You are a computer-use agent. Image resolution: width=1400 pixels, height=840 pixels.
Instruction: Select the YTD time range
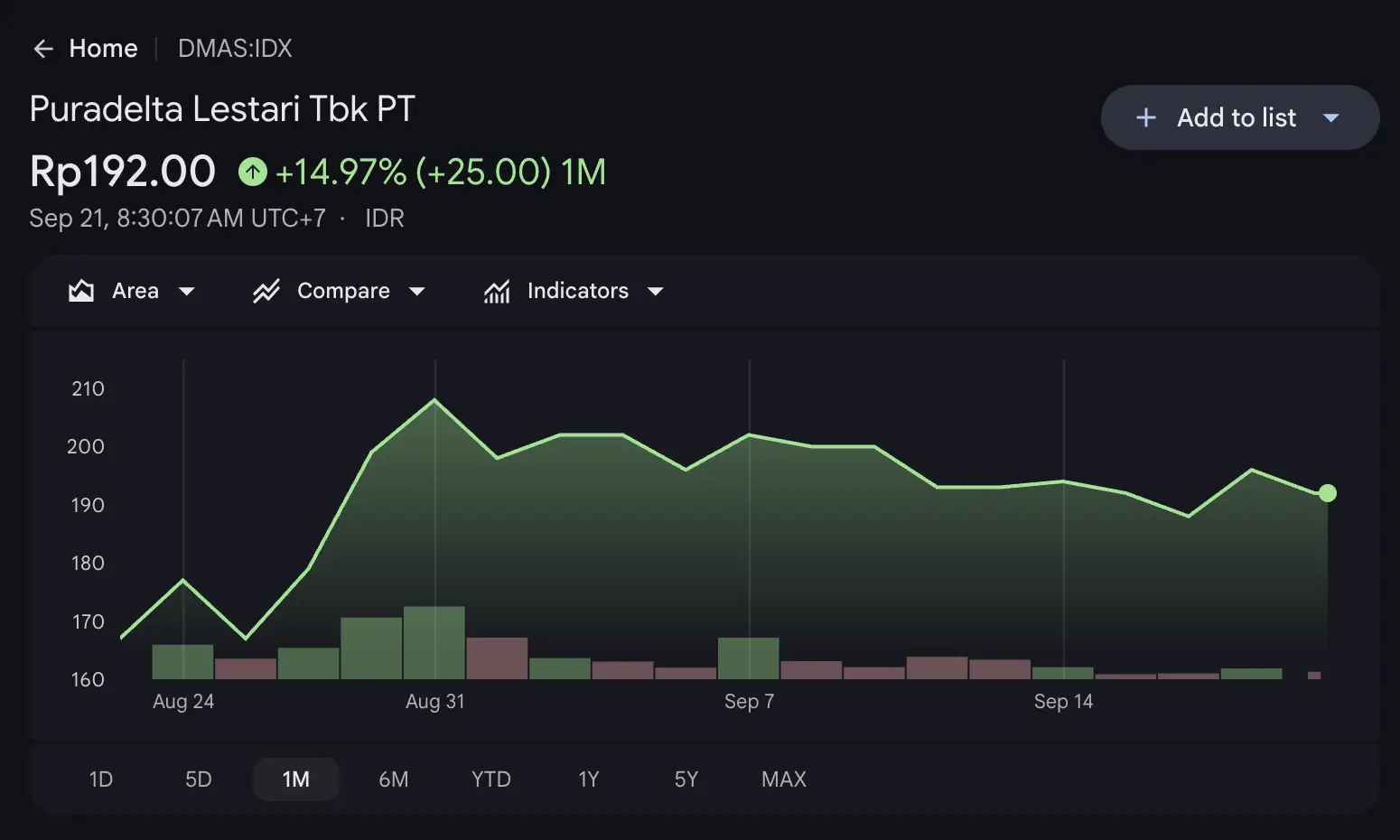point(491,779)
